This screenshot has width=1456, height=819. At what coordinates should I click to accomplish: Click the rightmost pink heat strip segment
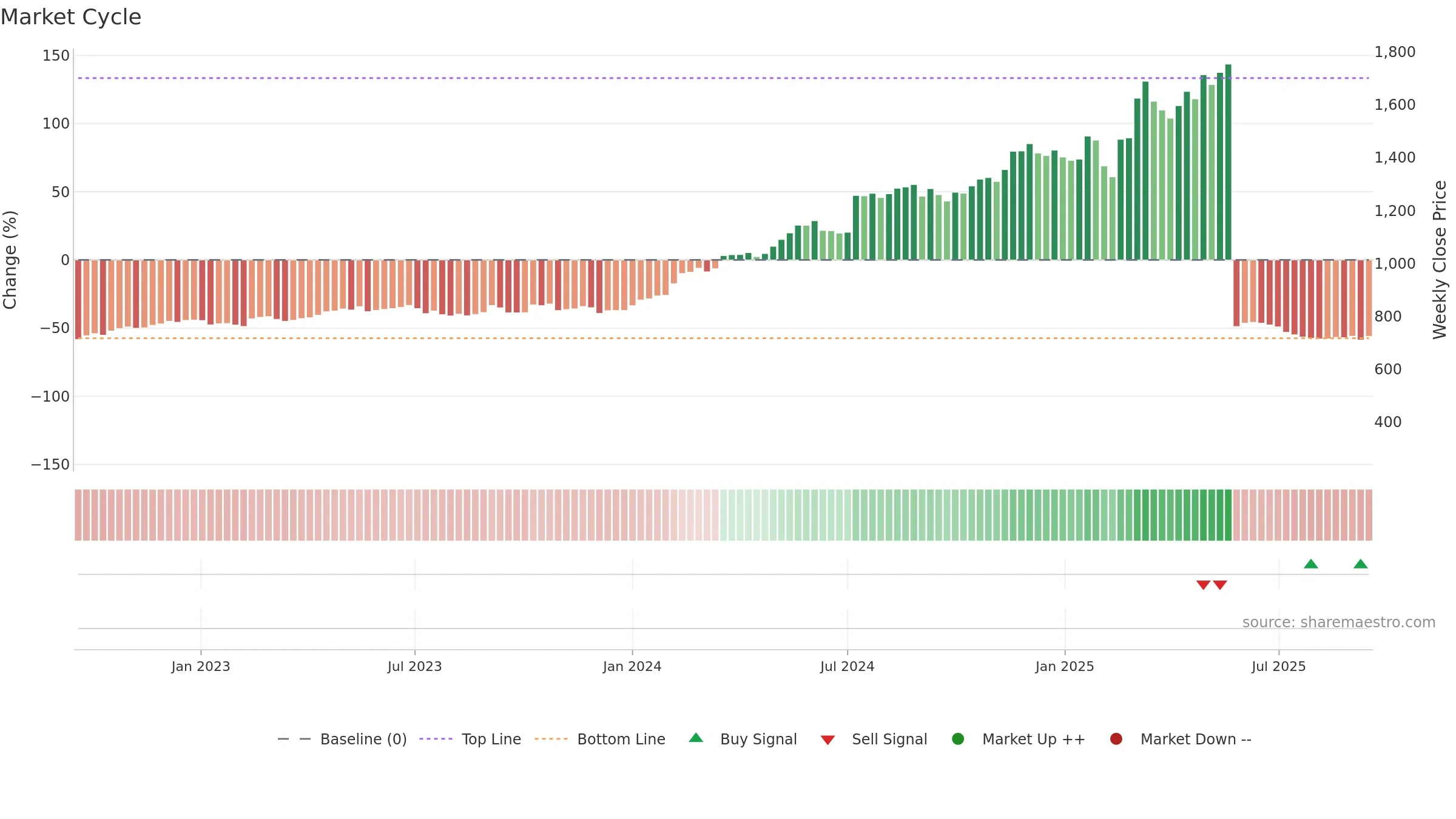tap(1369, 515)
